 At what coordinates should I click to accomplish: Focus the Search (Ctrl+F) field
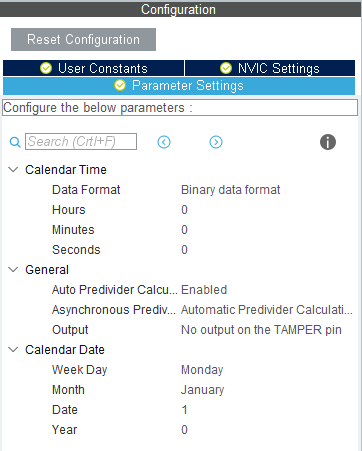pyautogui.click(x=81, y=142)
